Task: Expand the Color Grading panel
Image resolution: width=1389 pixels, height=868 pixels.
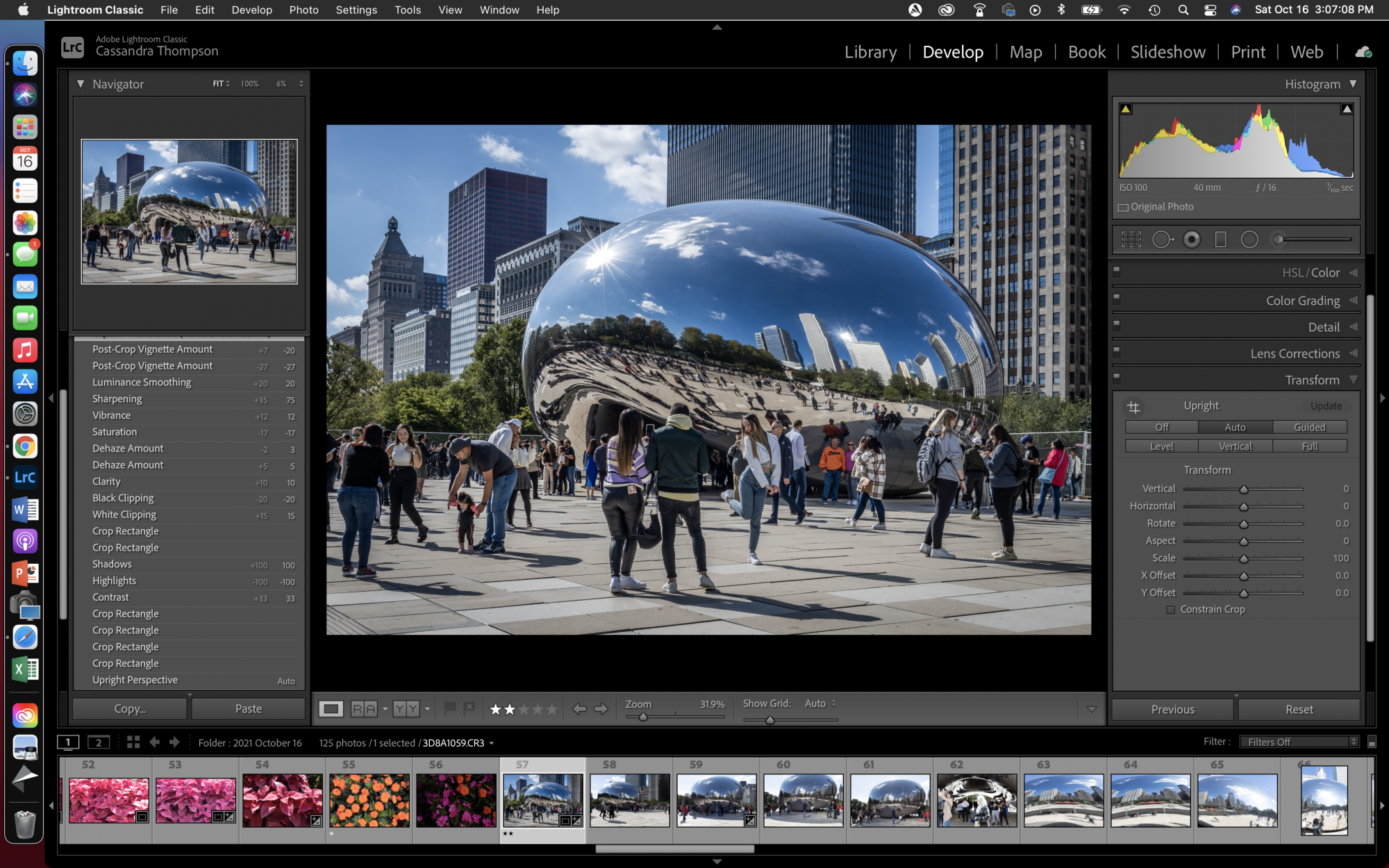Action: (x=1354, y=301)
